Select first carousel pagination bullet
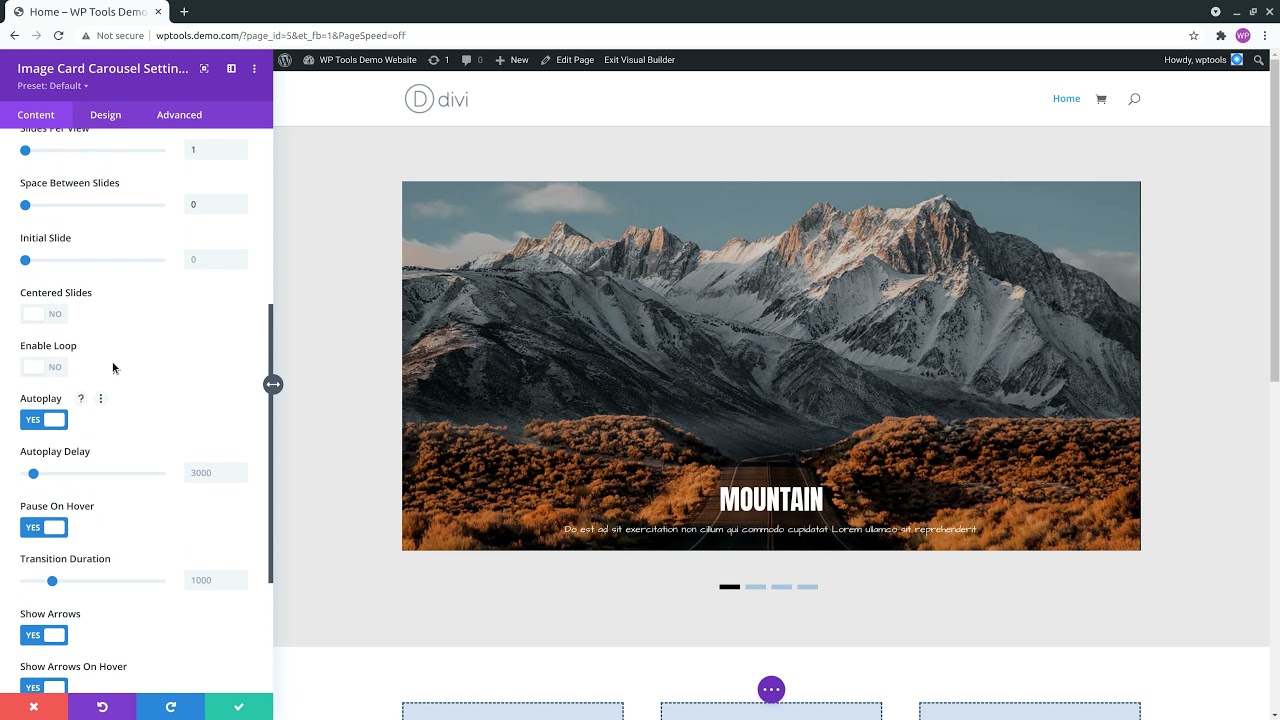1280x720 pixels. pyautogui.click(x=730, y=587)
